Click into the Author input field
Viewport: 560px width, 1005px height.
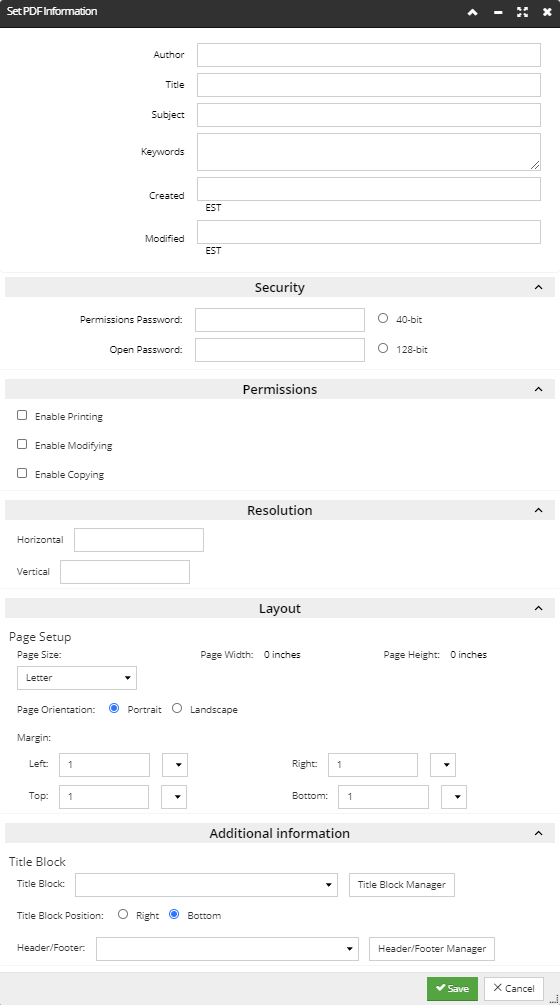click(368, 55)
